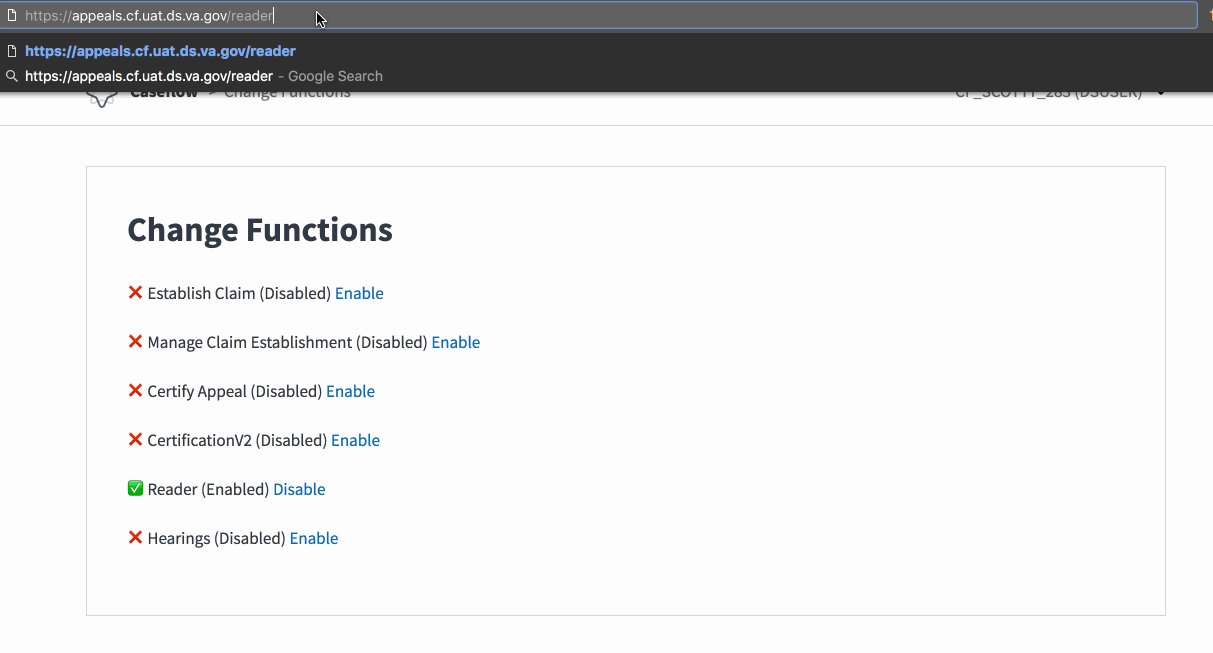Click the 'Manage Claim Establishment (Disabled)' text
The image size is (1213, 653).
click(x=287, y=342)
